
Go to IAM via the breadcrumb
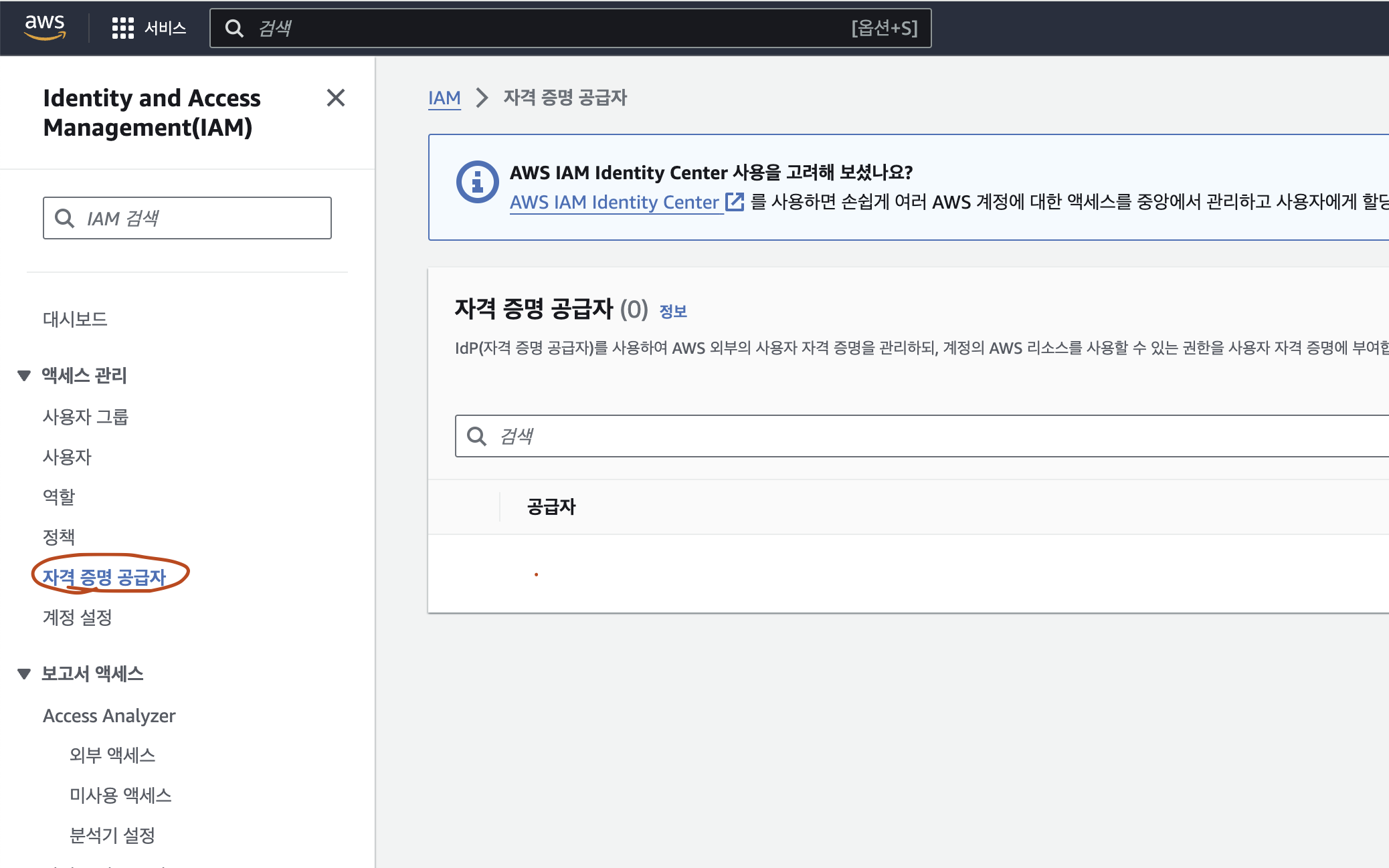[444, 98]
